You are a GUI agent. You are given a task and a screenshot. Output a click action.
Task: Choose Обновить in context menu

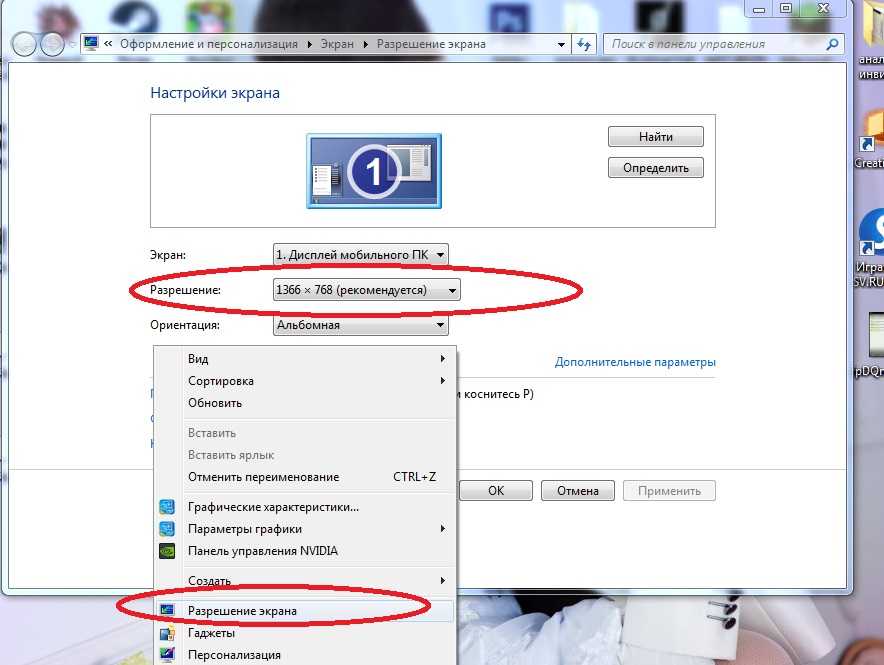point(304,403)
